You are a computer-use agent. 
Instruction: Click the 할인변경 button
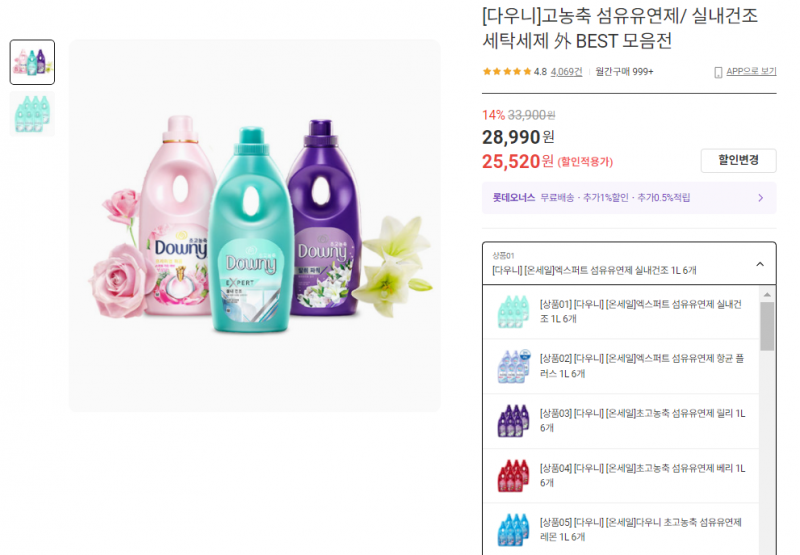tap(738, 160)
